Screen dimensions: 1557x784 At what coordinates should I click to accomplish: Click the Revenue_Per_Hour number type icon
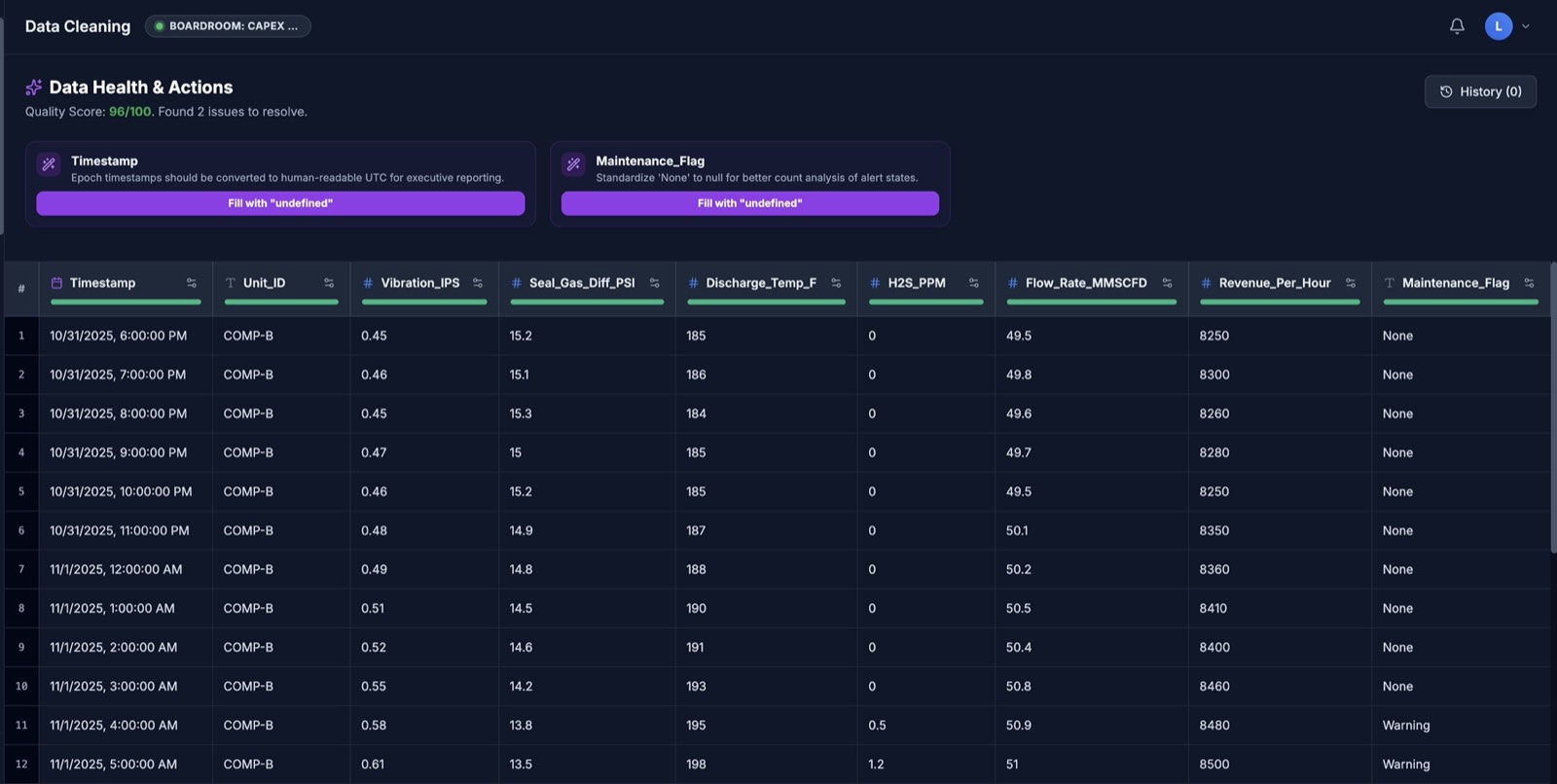1206,283
